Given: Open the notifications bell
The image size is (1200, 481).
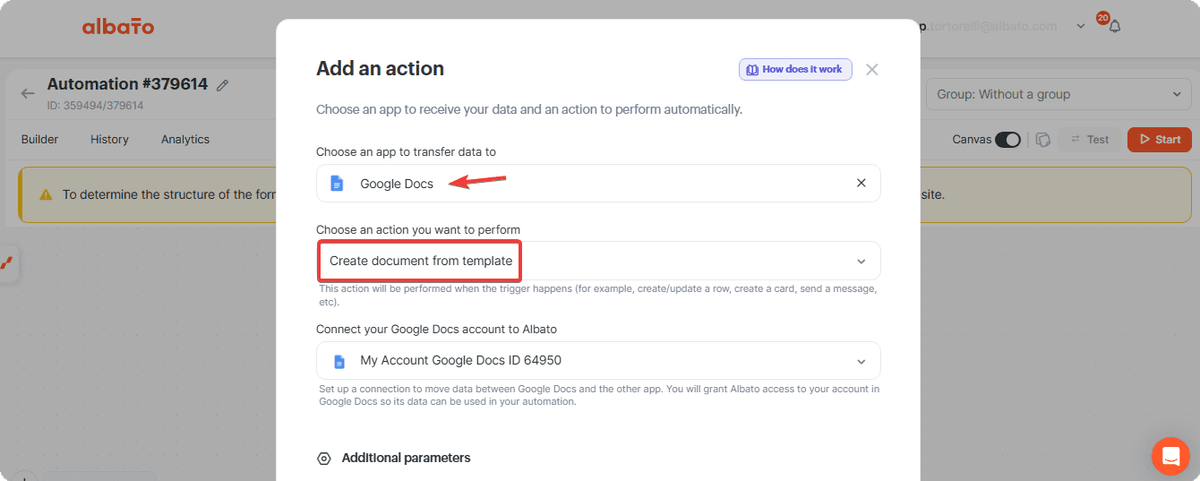Looking at the screenshot, I should (x=1114, y=26).
